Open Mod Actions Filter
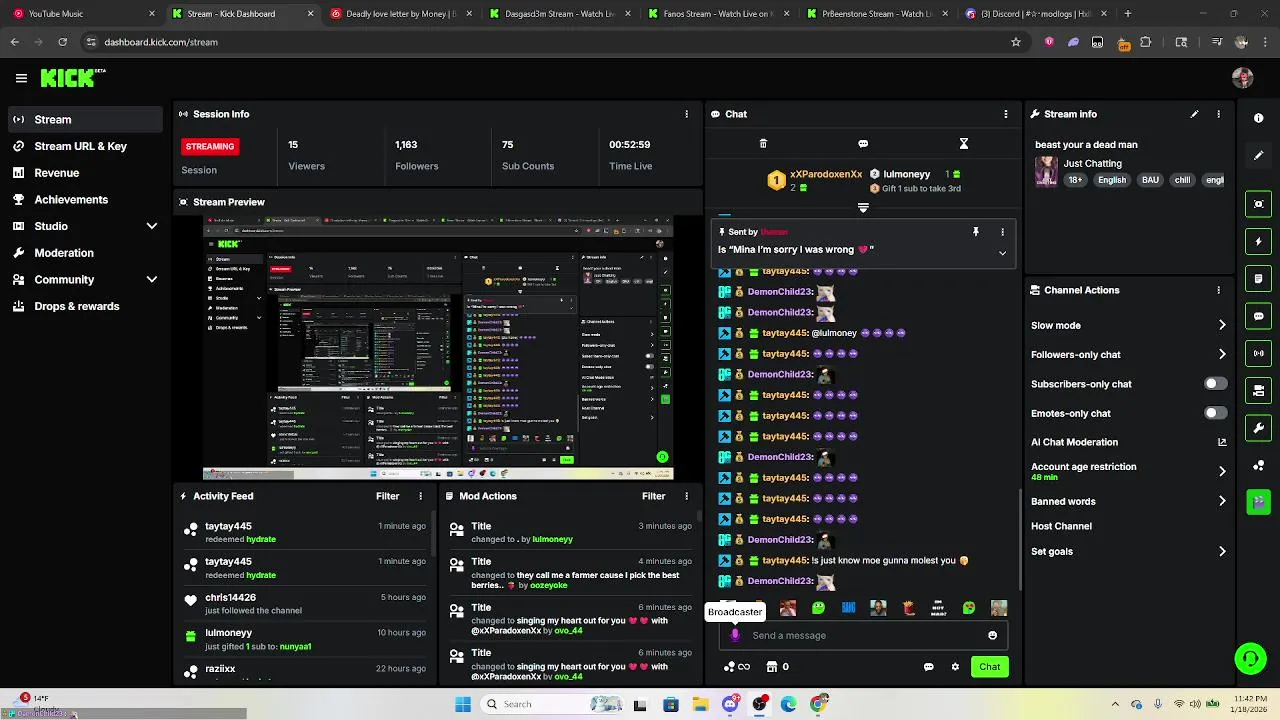Image resolution: width=1280 pixels, height=720 pixels. tap(653, 496)
